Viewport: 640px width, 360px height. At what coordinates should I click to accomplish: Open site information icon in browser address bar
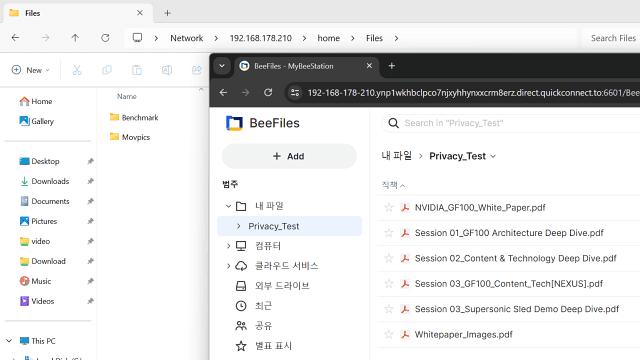coord(295,93)
